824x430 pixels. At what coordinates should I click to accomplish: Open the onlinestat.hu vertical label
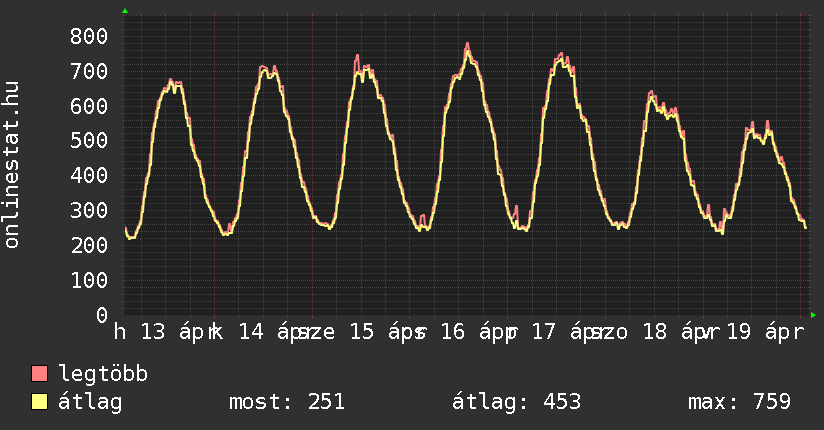13,166
